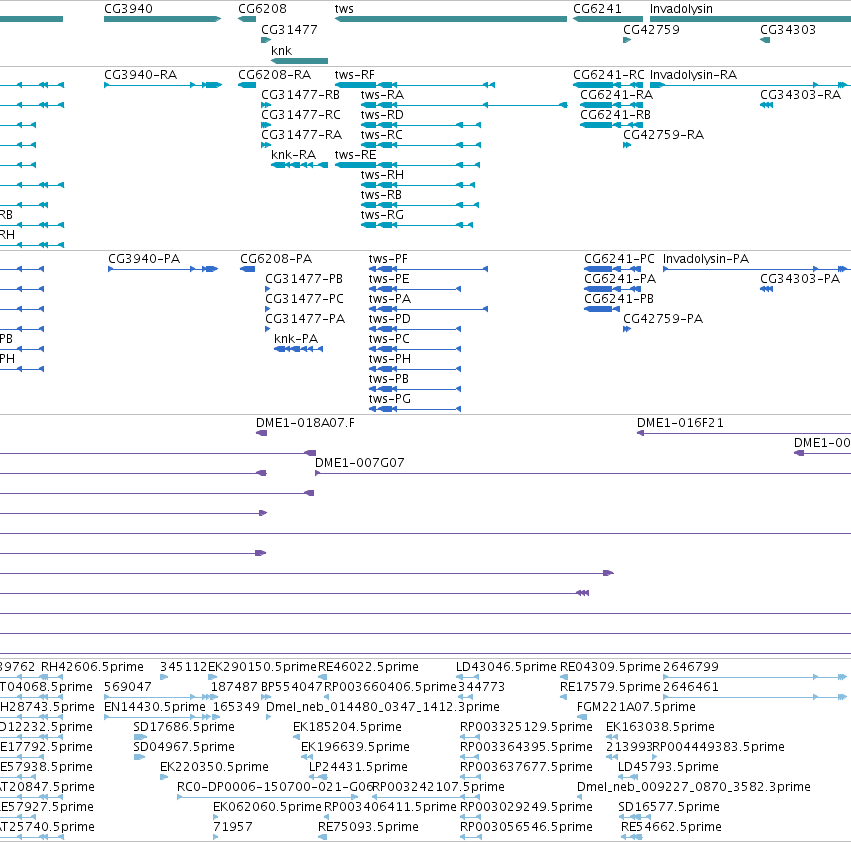Select transcript tws-RB
This screenshot has width=851, height=842.
(x=381, y=195)
